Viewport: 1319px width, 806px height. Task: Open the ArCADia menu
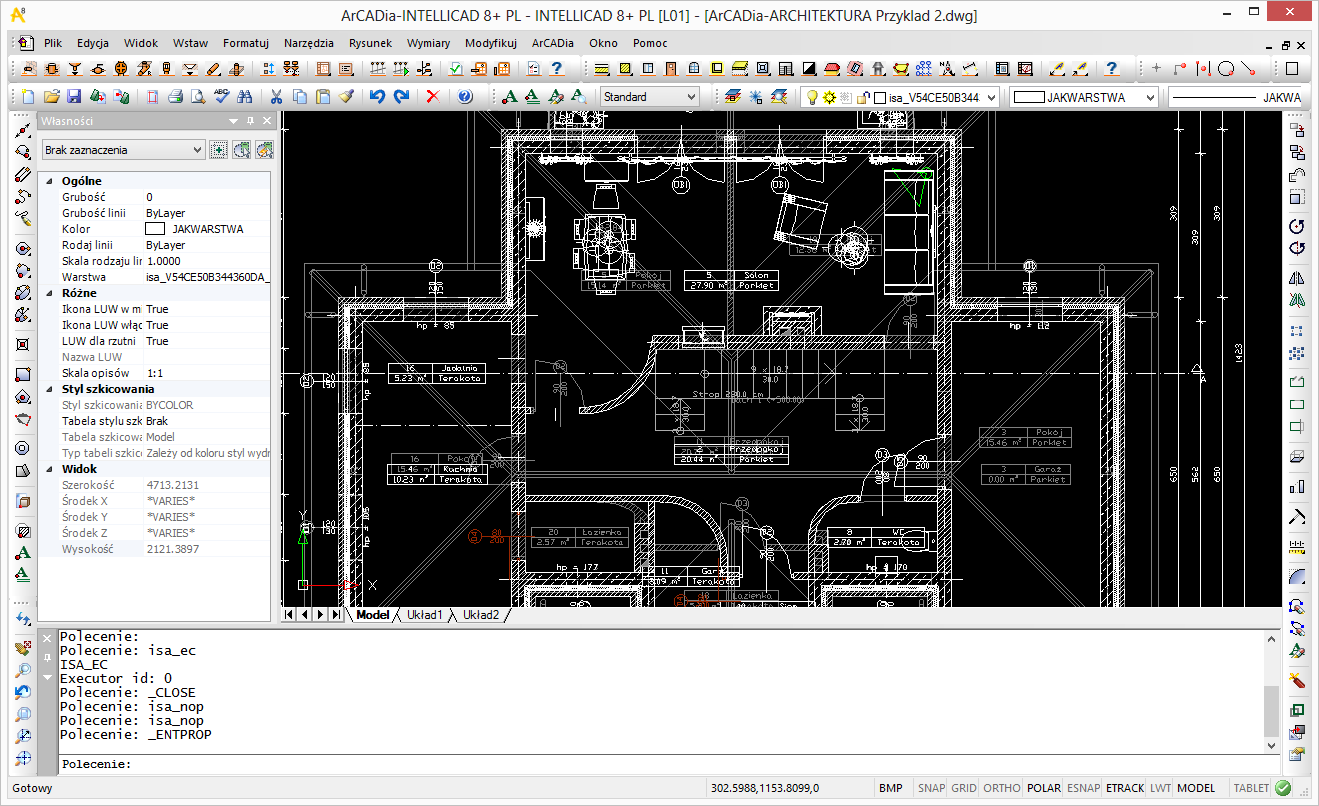553,43
